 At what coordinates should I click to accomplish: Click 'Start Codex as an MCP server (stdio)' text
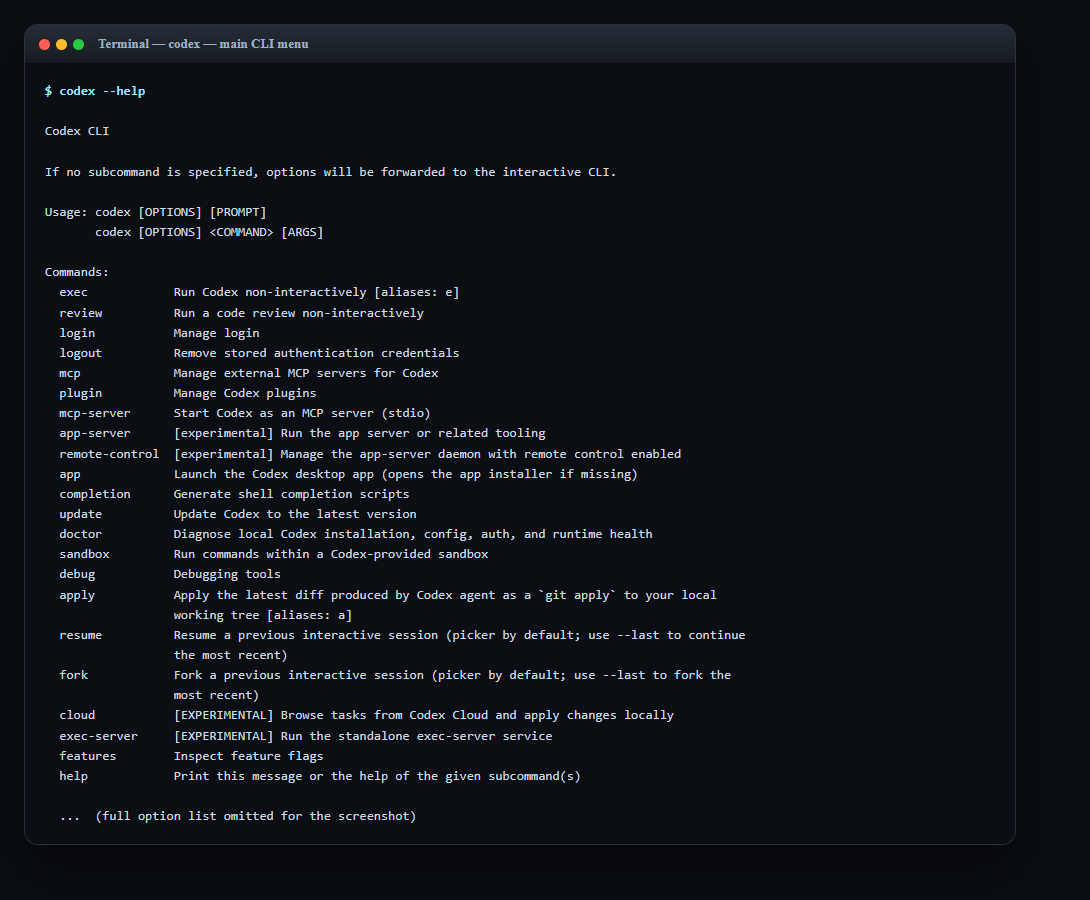point(302,413)
